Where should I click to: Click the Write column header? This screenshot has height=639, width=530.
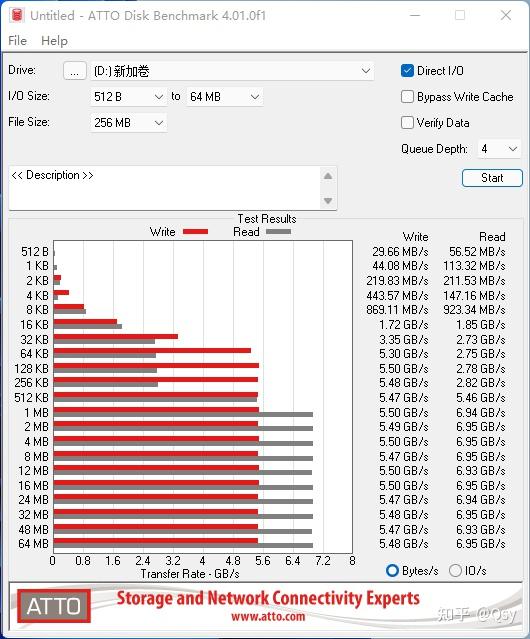pyautogui.click(x=416, y=237)
